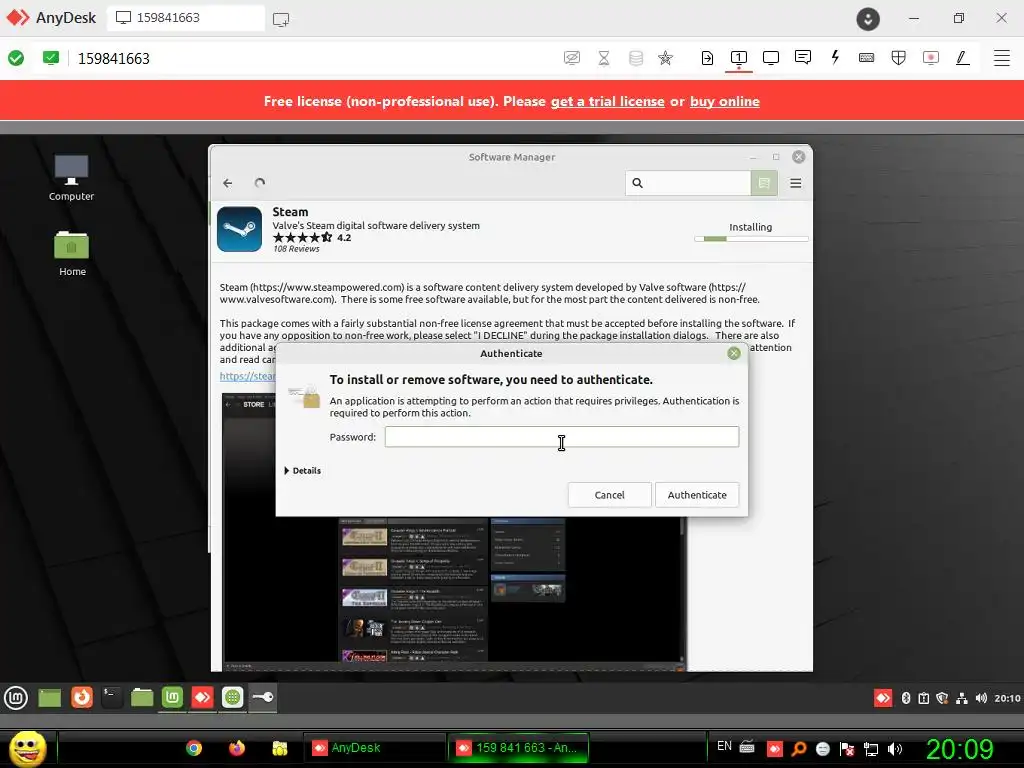Go back in Software Manager
Image resolution: width=1024 pixels, height=768 pixels.
click(x=227, y=184)
